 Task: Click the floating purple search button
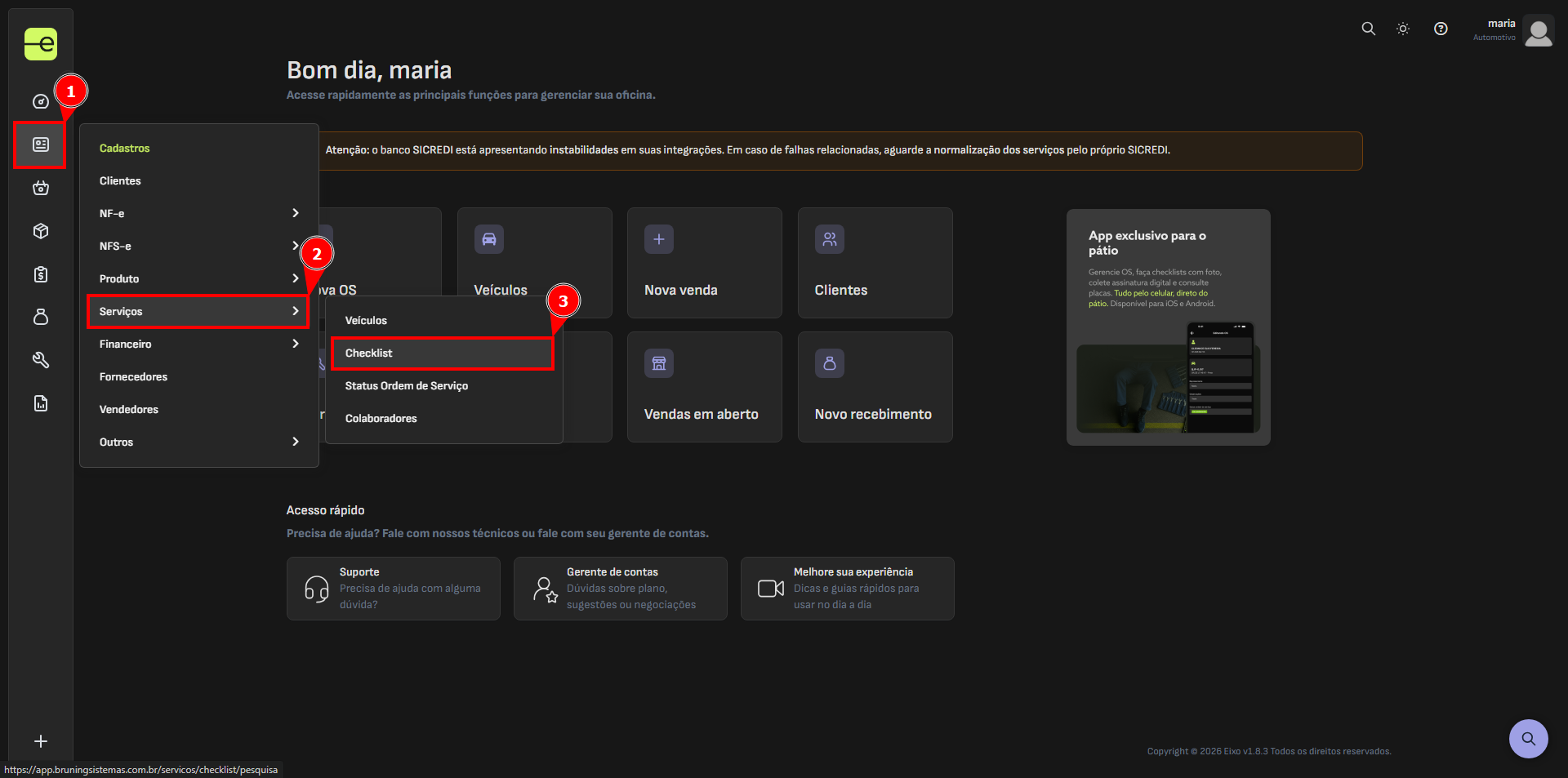tap(1529, 739)
